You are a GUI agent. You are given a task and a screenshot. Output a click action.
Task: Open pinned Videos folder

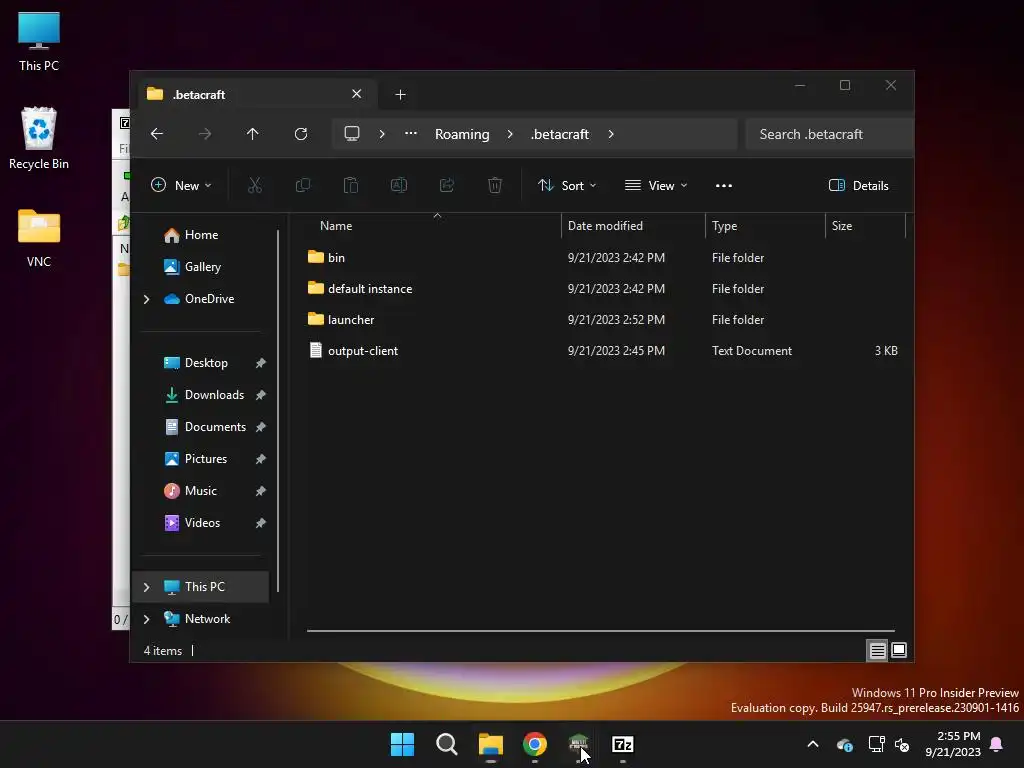[202, 523]
